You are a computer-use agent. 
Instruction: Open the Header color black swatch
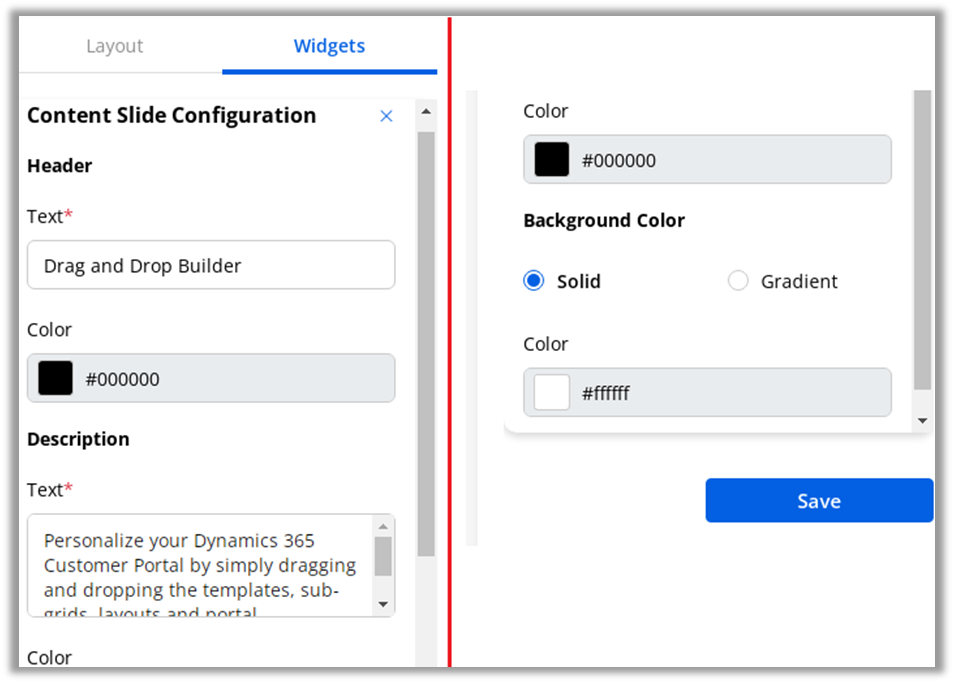tap(56, 379)
